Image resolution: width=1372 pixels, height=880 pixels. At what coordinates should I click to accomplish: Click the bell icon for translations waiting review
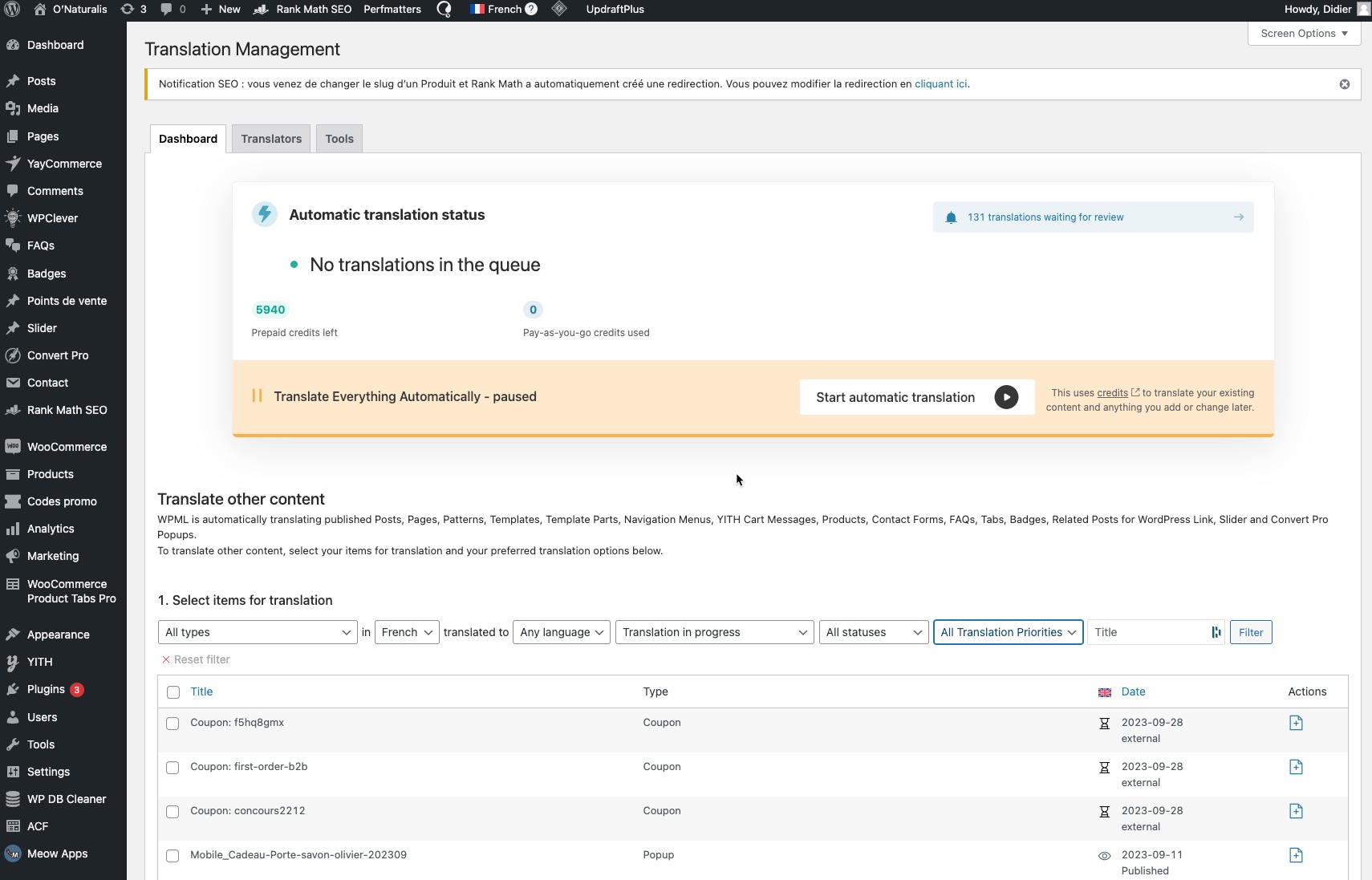click(x=951, y=217)
